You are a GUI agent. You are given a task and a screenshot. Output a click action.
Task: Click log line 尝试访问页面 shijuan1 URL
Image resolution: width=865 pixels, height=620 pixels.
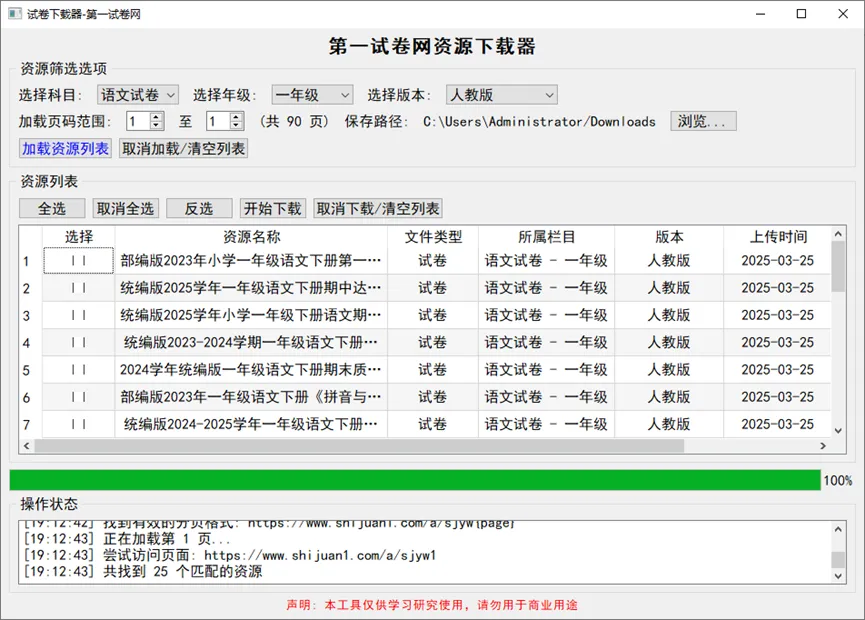pyautogui.click(x=230, y=555)
